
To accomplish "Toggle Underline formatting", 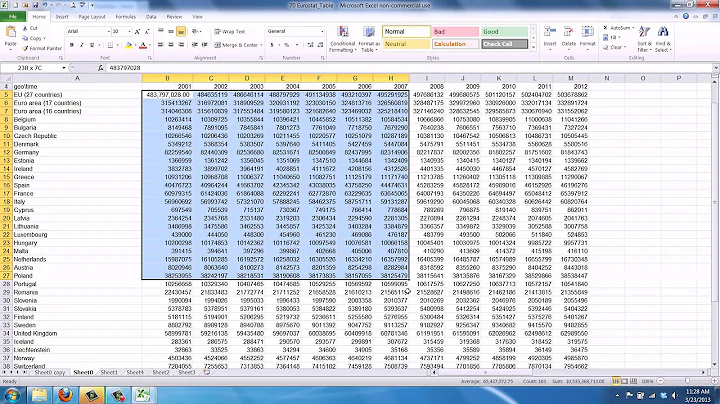I will click(x=92, y=45).
